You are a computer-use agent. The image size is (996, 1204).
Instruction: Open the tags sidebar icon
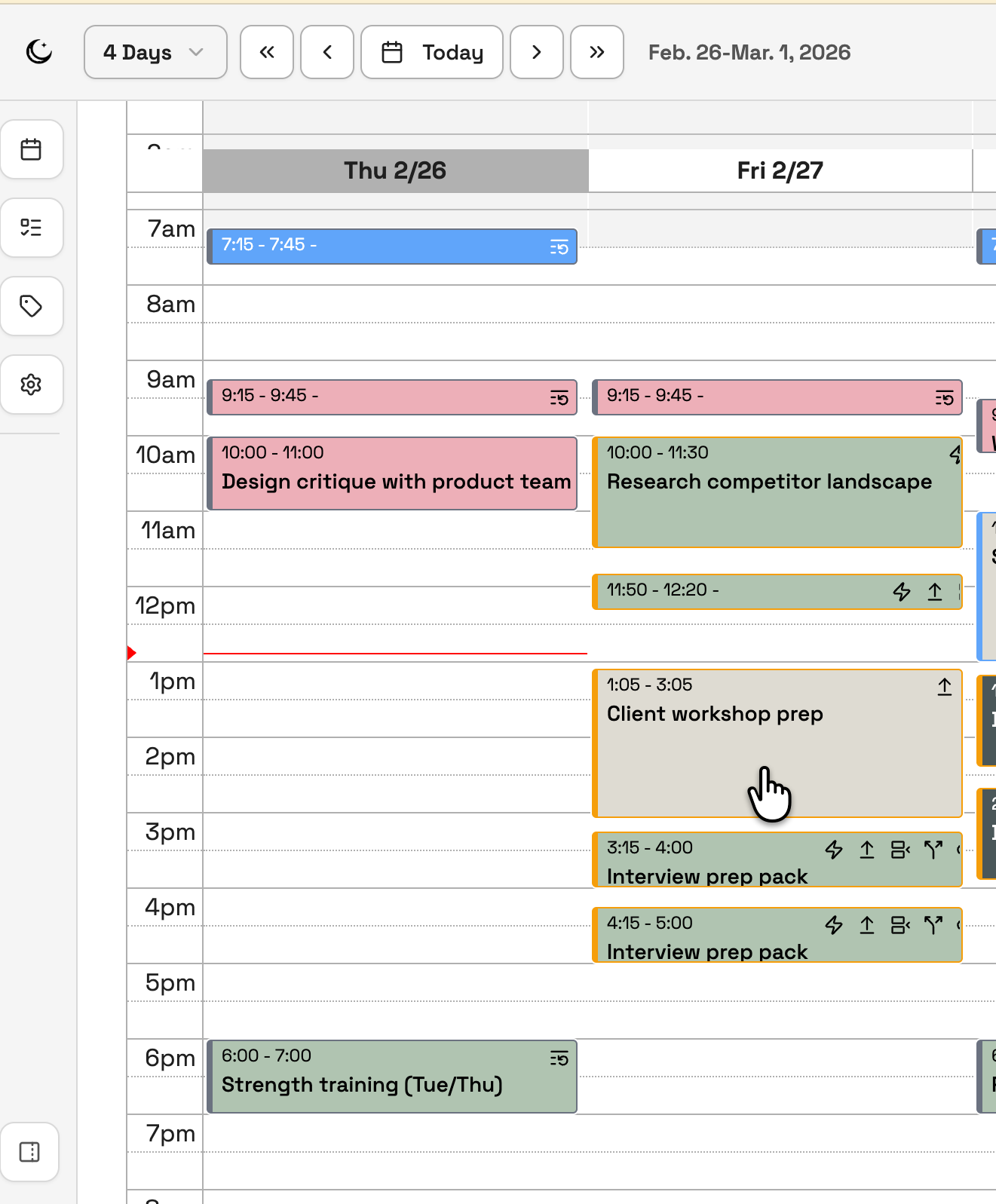(x=31, y=306)
